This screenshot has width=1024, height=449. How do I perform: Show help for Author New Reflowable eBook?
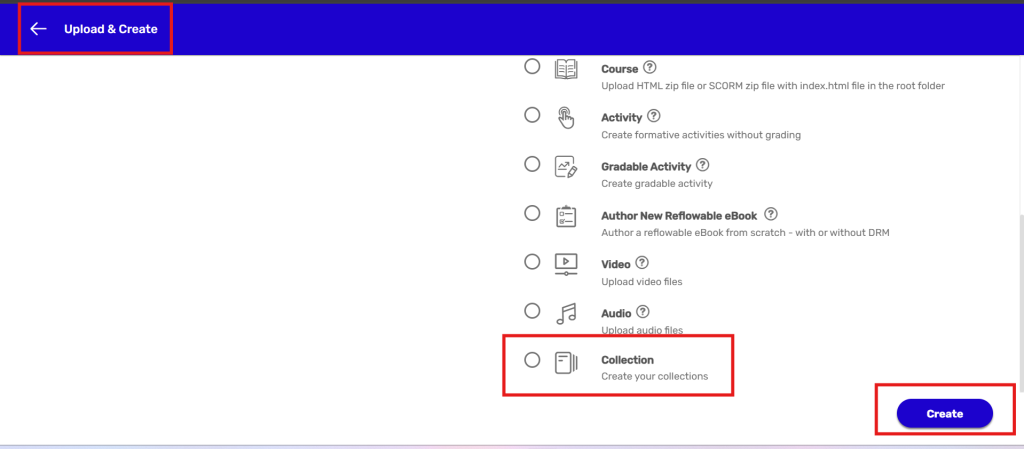pos(770,214)
